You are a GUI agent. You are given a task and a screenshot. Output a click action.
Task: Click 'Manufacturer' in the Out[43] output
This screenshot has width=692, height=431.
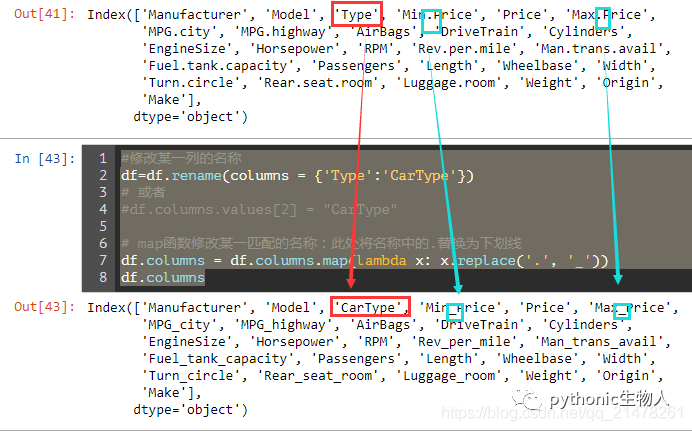pos(195,307)
